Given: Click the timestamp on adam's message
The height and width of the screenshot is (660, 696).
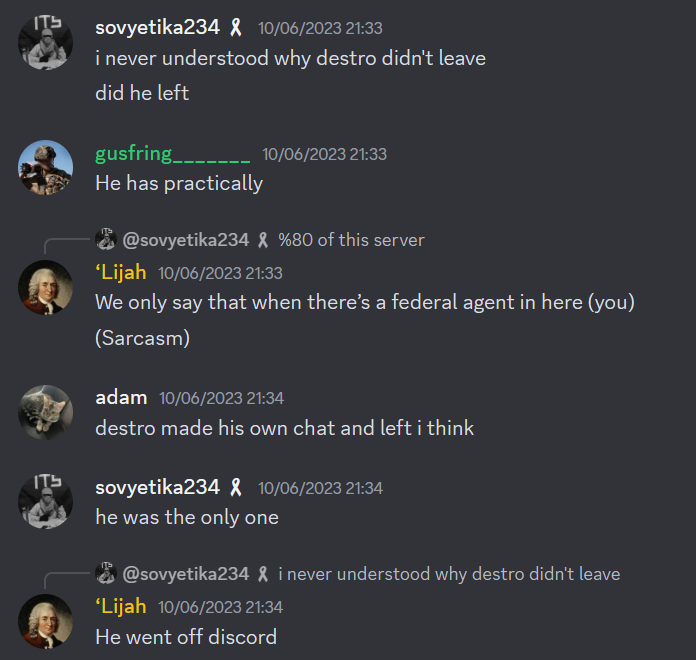Looking at the screenshot, I should click(221, 398).
